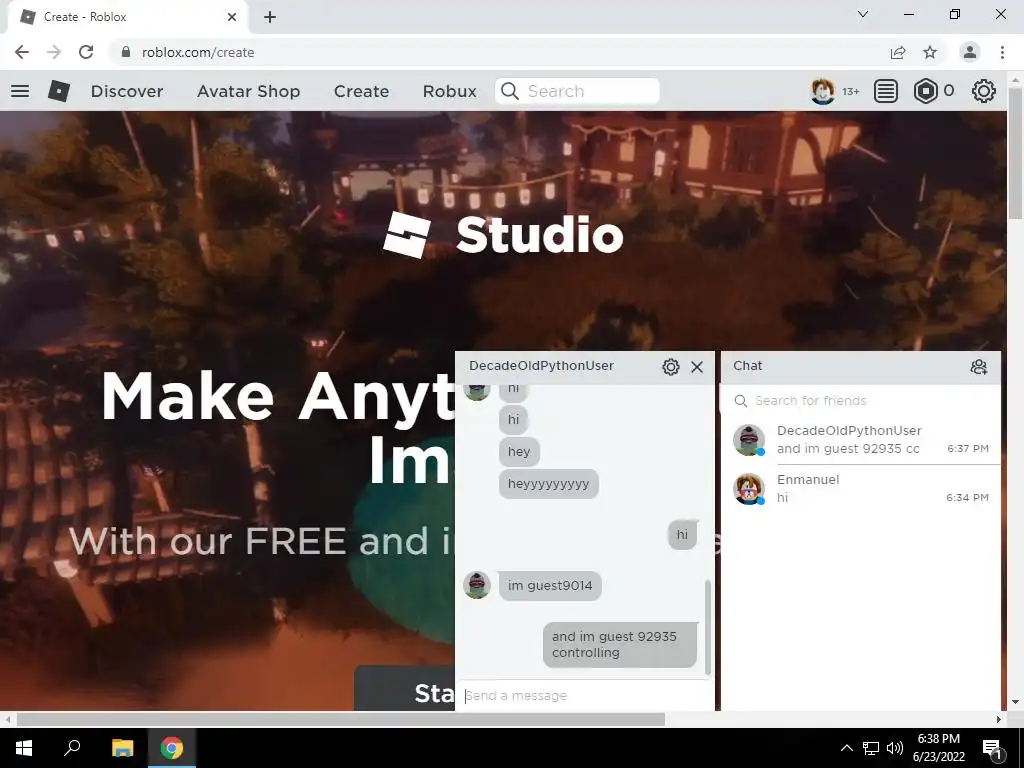The height and width of the screenshot is (768, 1024).
Task: Click the DecadeOldPythonUser chat window title
Action: point(541,366)
